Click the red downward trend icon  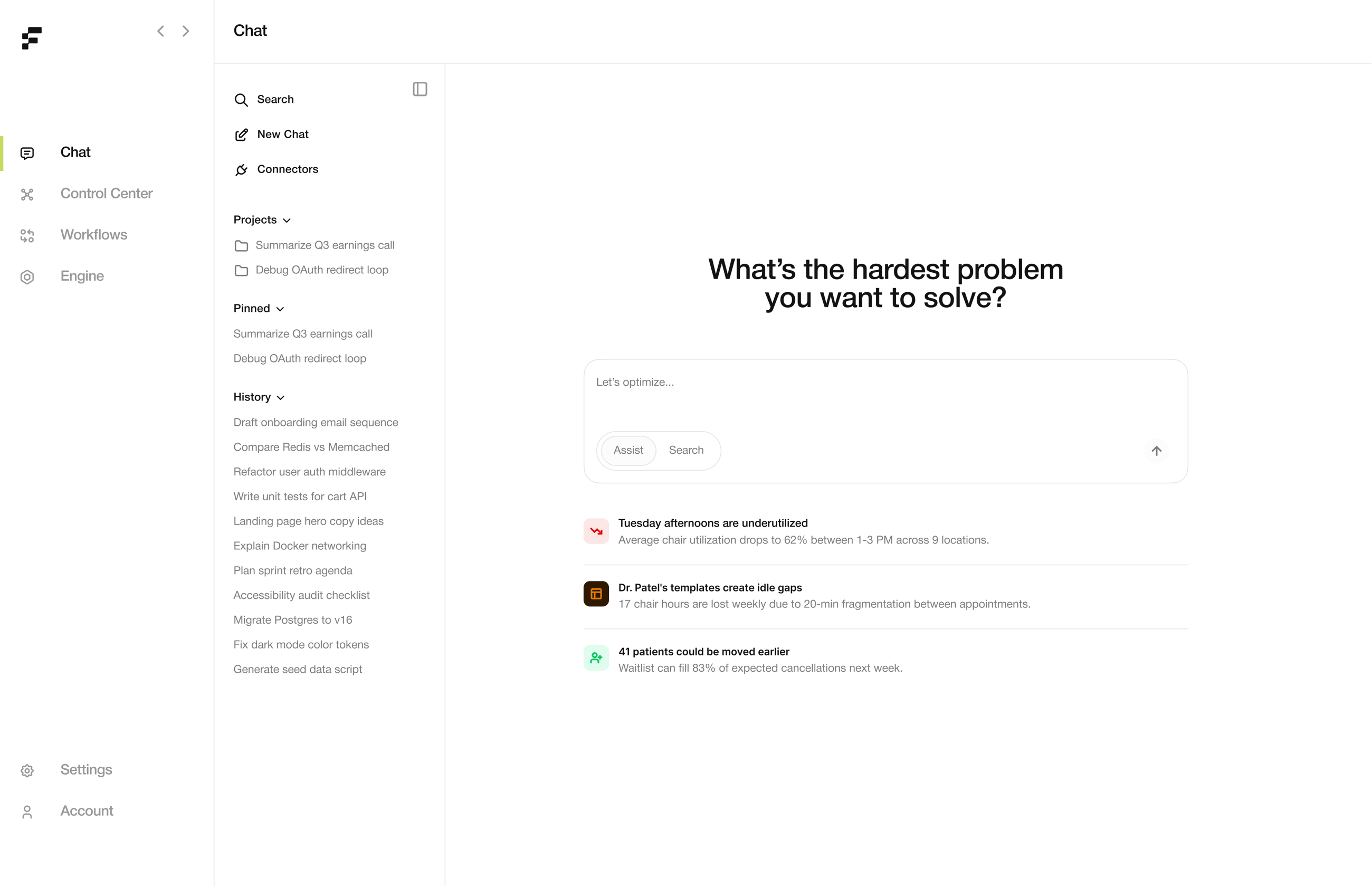point(596,531)
